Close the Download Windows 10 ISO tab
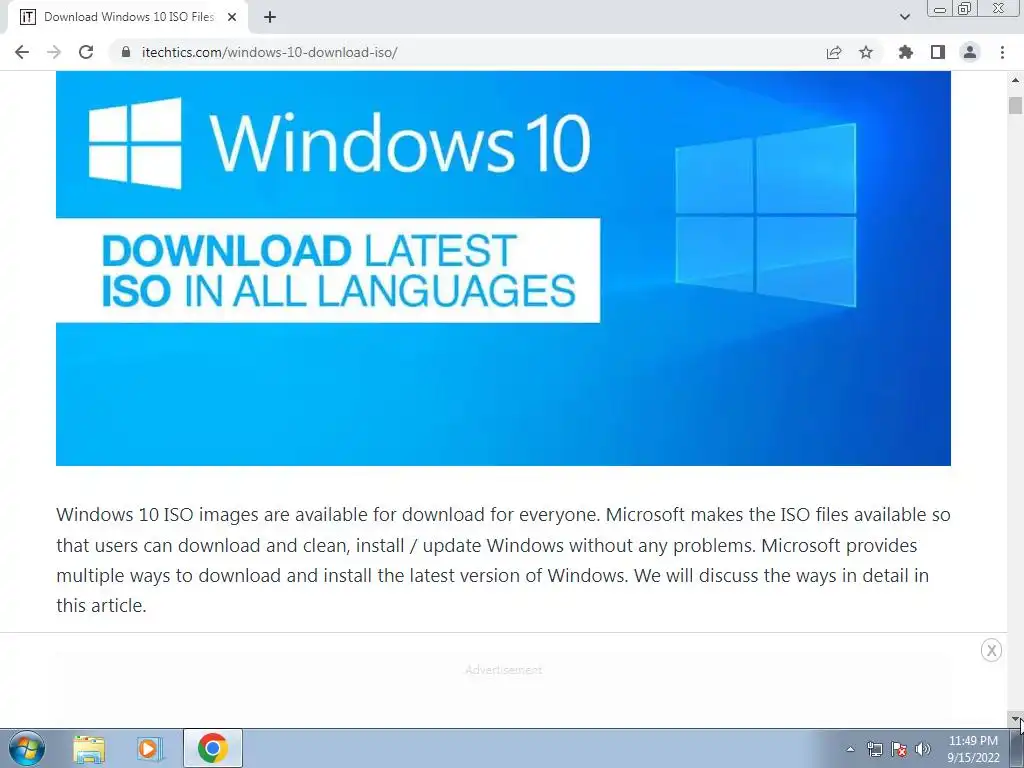The image size is (1024, 768). tap(232, 18)
